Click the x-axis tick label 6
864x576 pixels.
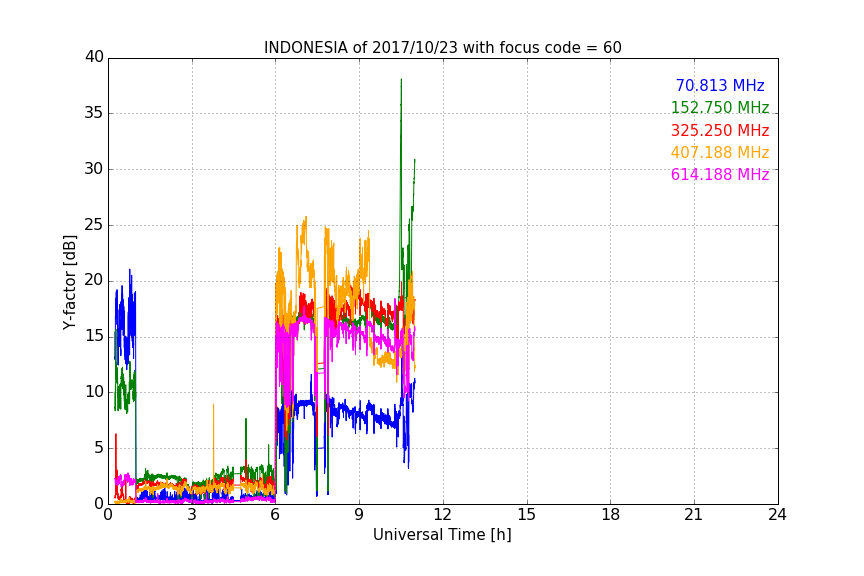[276, 515]
